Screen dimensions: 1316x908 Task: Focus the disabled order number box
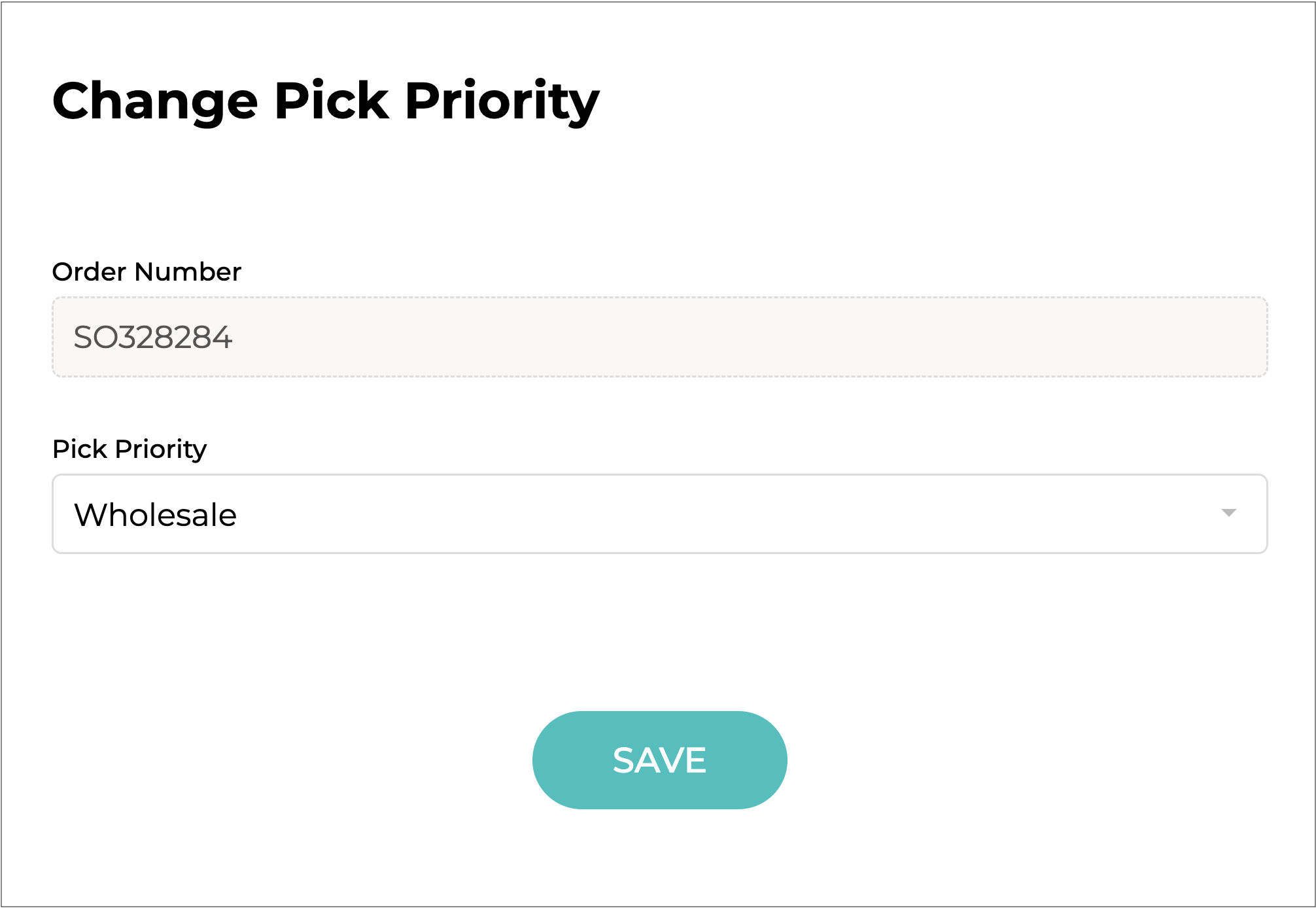tap(659, 337)
